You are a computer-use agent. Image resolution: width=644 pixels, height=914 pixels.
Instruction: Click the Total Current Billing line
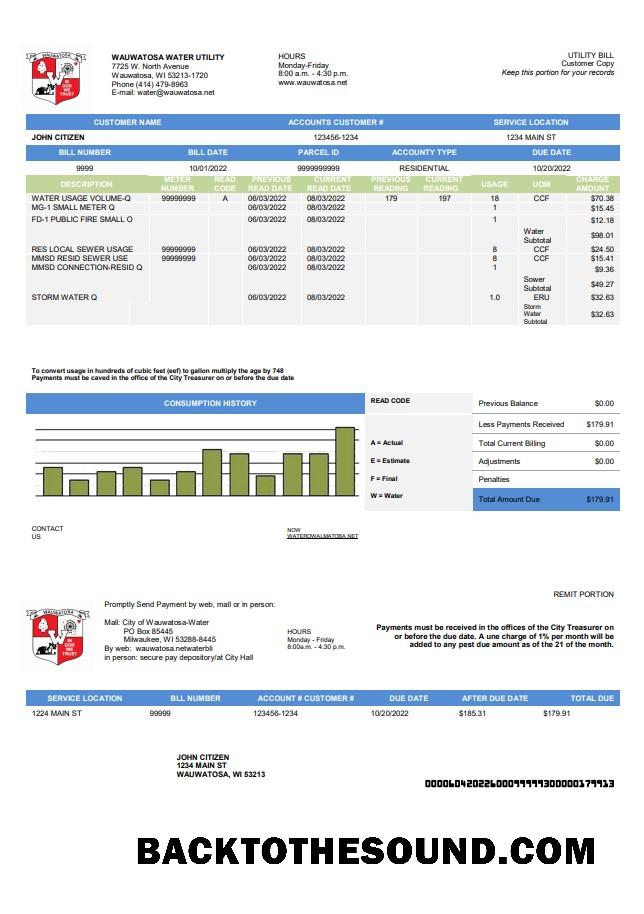tap(546, 444)
